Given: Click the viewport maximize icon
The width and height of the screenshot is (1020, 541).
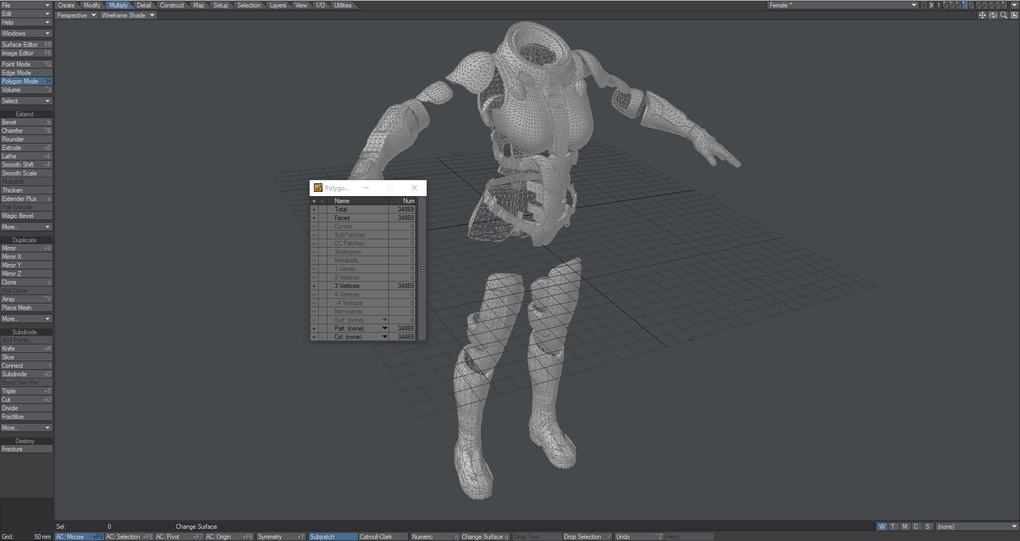Looking at the screenshot, I should click(x=1013, y=15).
